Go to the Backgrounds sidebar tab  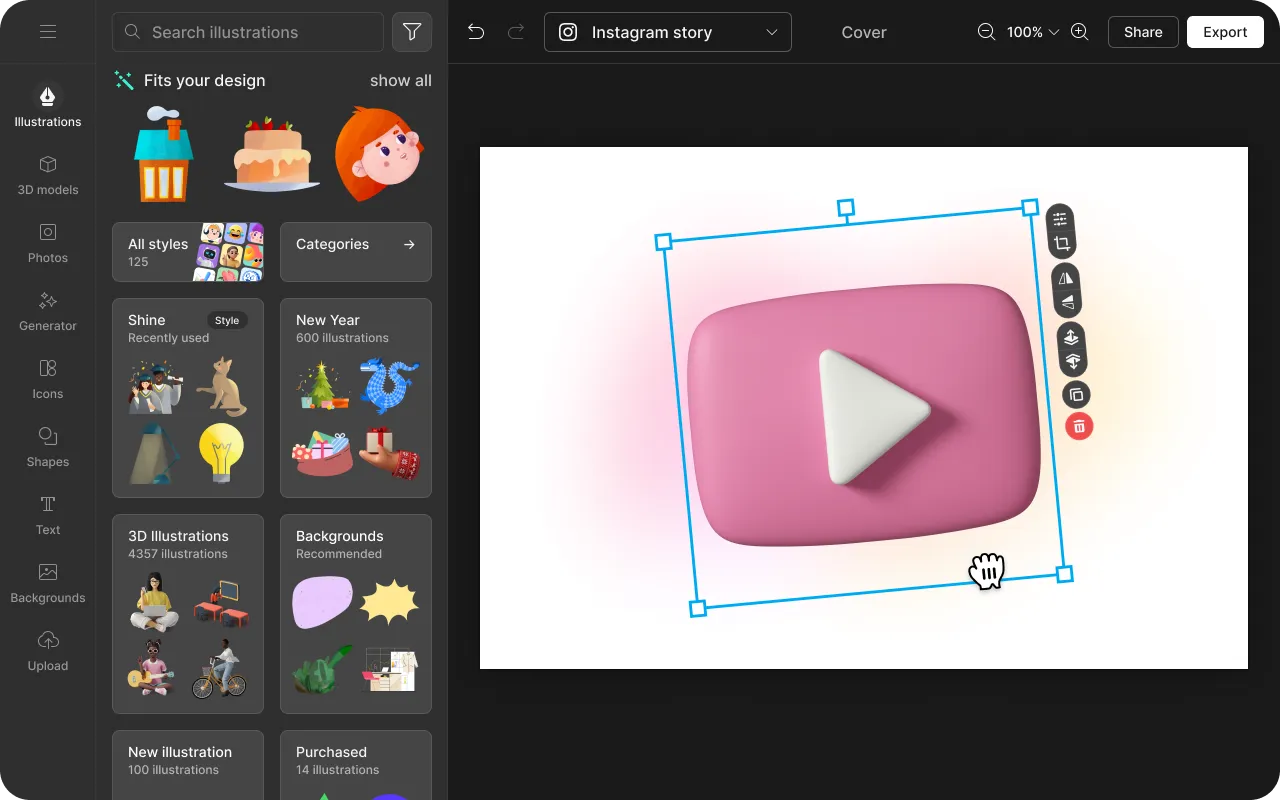pos(48,583)
